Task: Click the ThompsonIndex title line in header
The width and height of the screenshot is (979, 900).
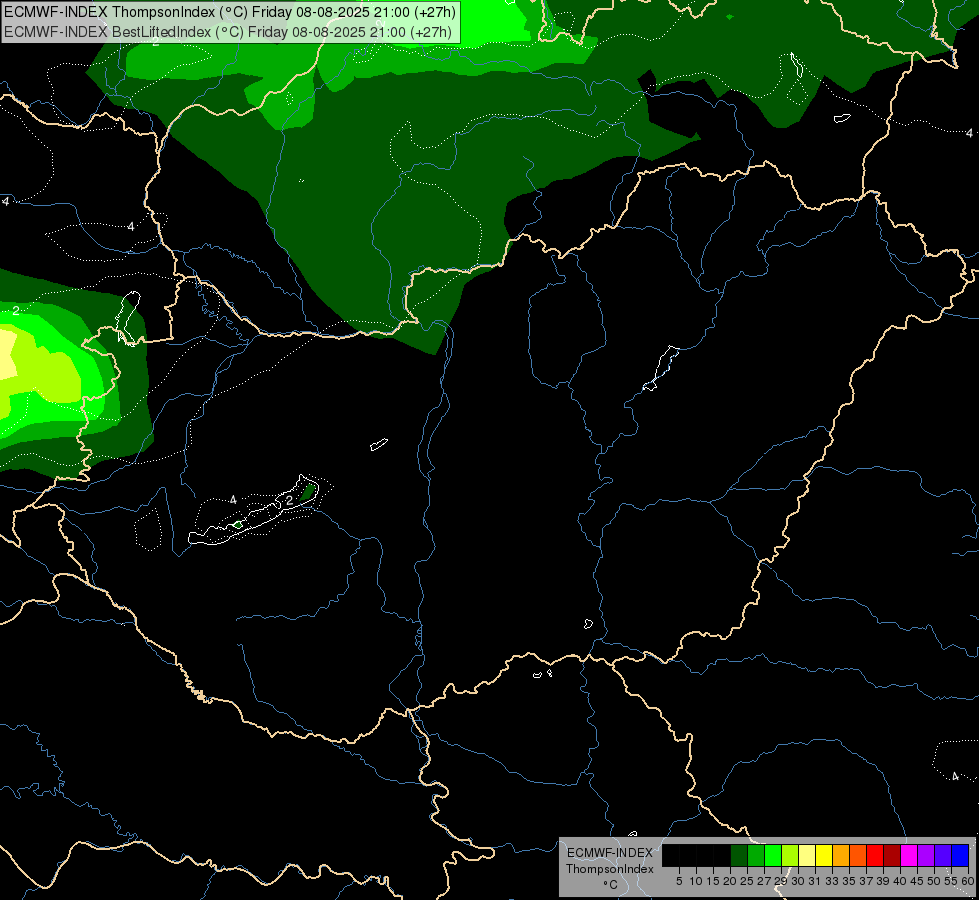Action: pyautogui.click(x=230, y=12)
